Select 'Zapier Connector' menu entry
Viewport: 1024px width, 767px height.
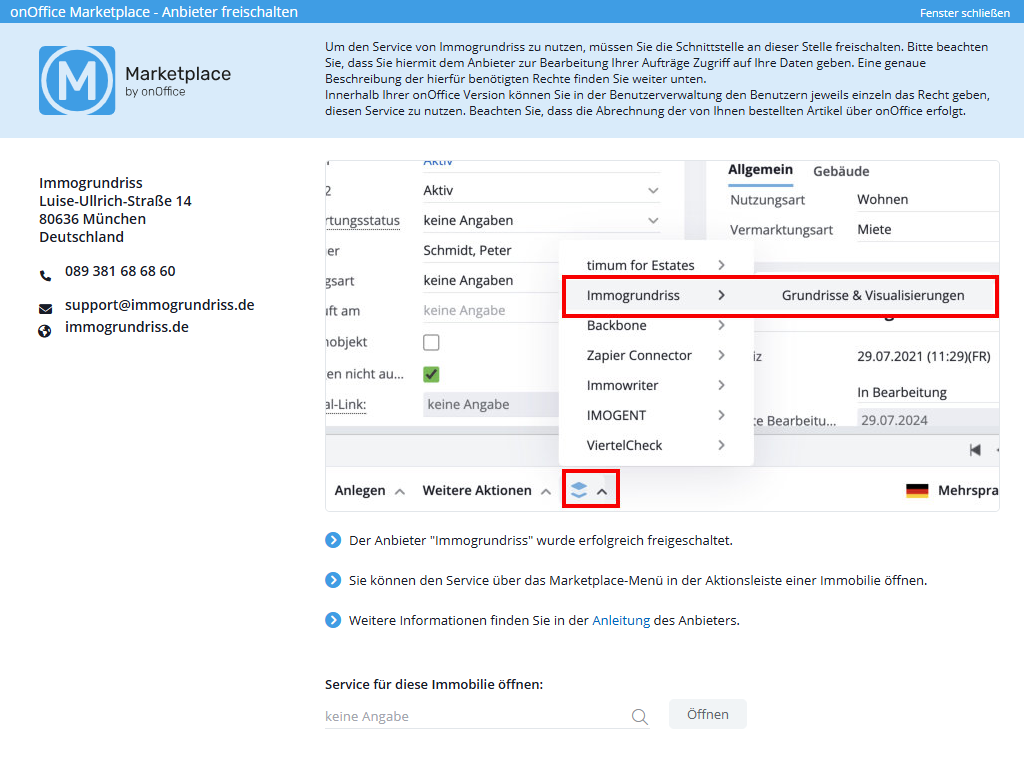click(639, 355)
